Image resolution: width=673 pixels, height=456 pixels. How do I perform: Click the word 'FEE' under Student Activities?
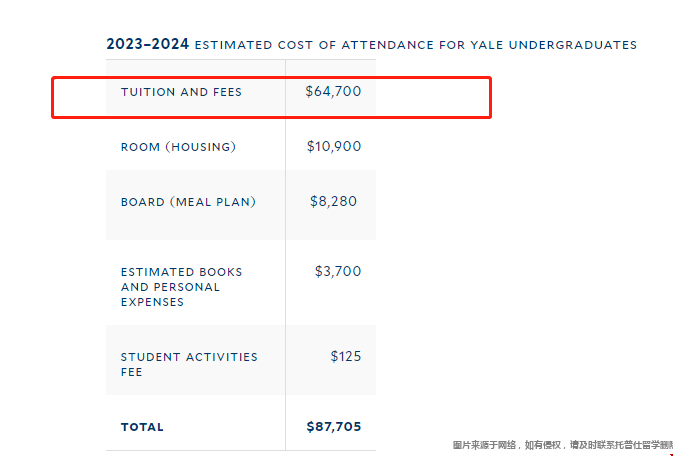click(131, 372)
